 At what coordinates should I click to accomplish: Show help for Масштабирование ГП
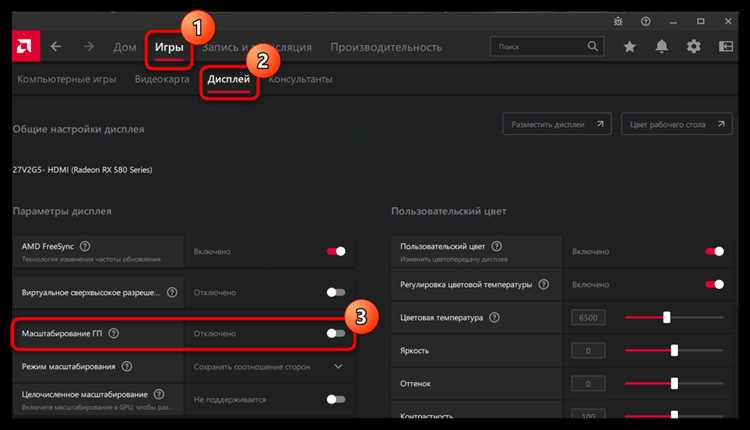pyautogui.click(x=114, y=333)
